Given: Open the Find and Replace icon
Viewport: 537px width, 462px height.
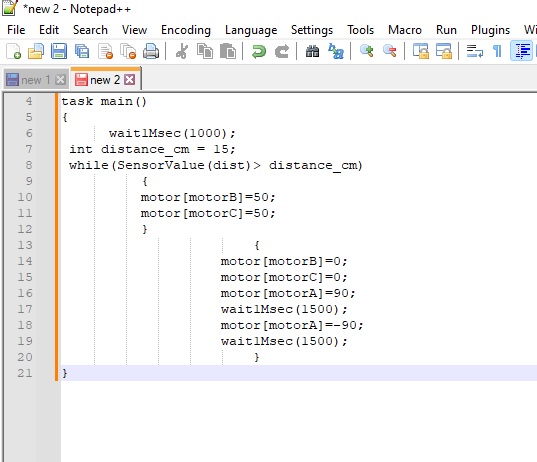Looking at the screenshot, I should coord(336,51).
